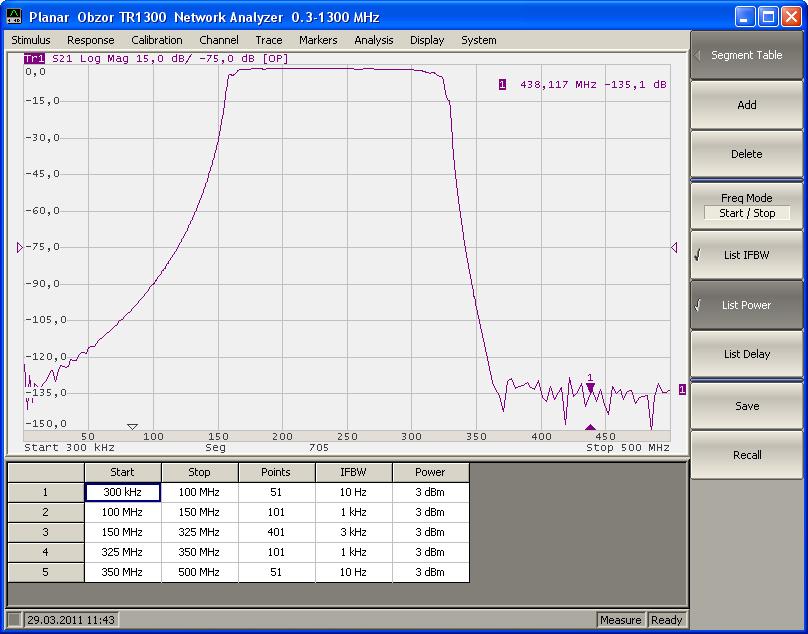Click the Save segment table button
The height and width of the screenshot is (634, 808).
(x=746, y=406)
